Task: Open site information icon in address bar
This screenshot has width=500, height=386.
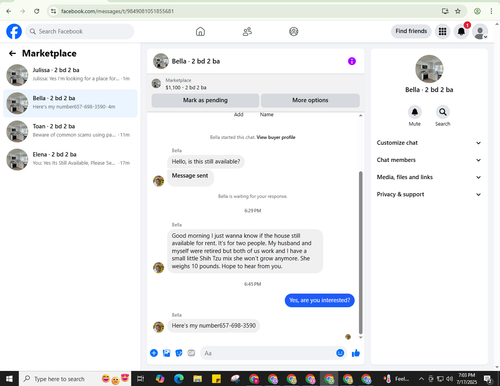Action: coord(53,11)
